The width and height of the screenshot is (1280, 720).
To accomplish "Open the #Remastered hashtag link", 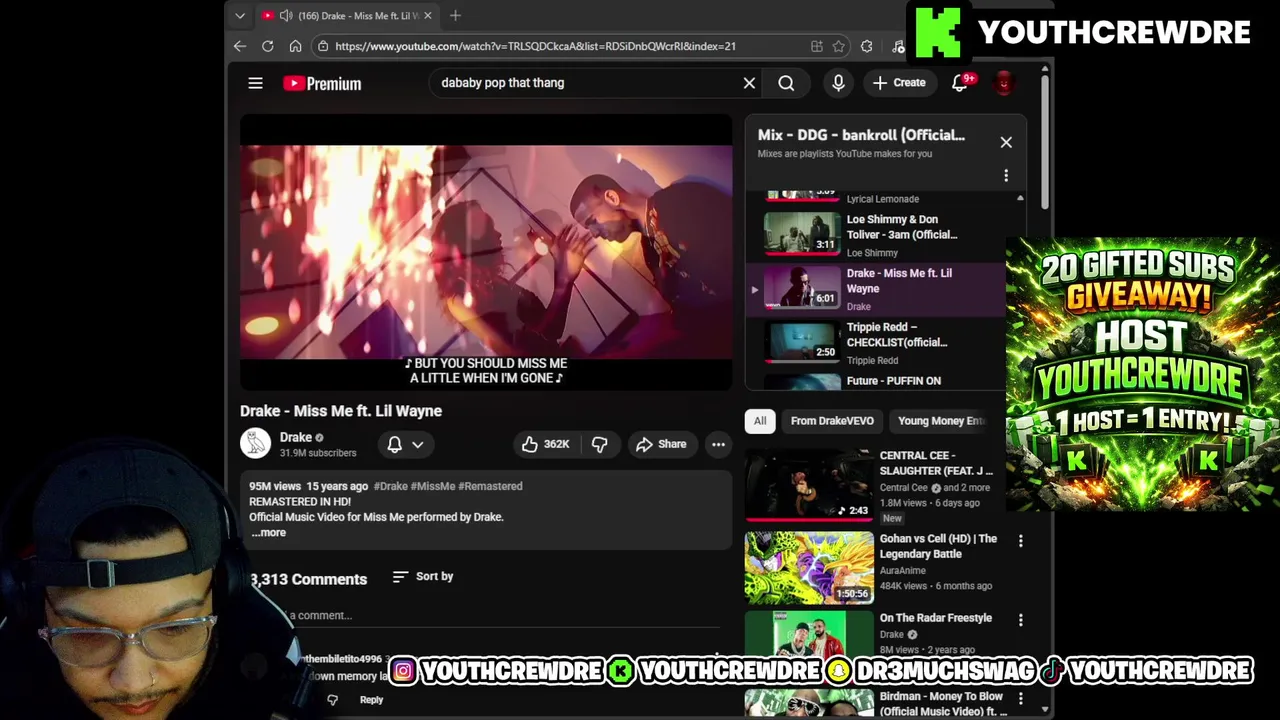I will tap(491, 486).
